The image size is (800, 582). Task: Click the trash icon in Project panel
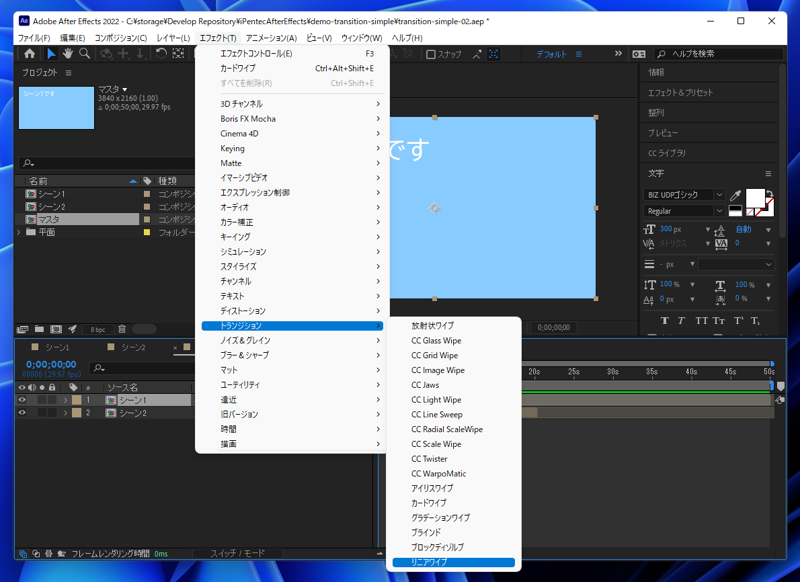click(122, 329)
